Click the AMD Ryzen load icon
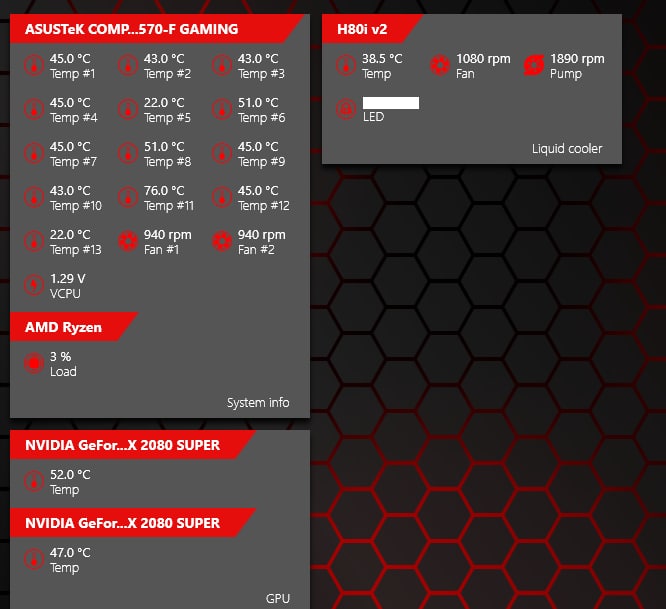Screen dimensions: 666x609 coord(34,363)
